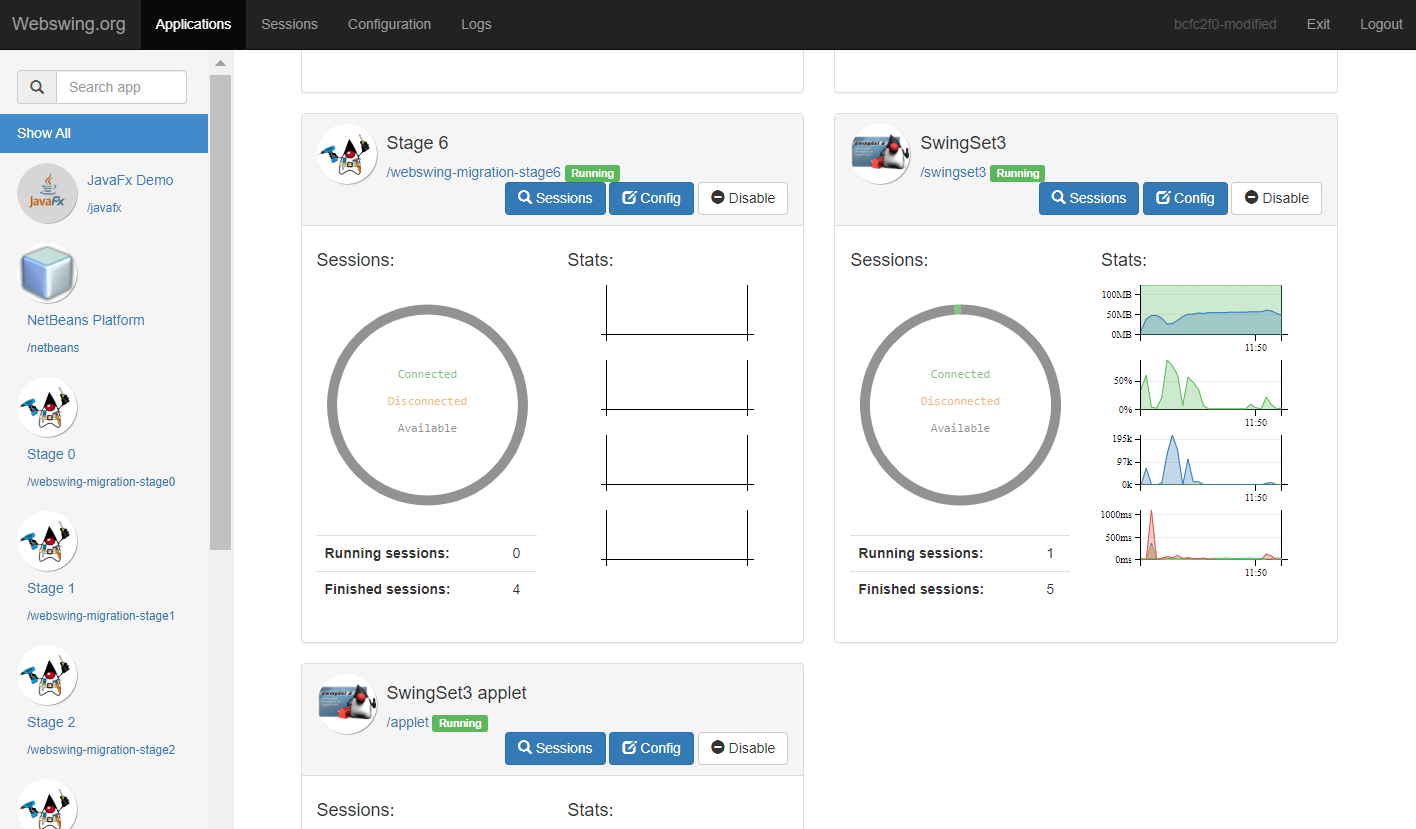Viewport: 1416px width, 829px height.
Task: Open the Sessions tab in navbar
Action: [289, 24]
